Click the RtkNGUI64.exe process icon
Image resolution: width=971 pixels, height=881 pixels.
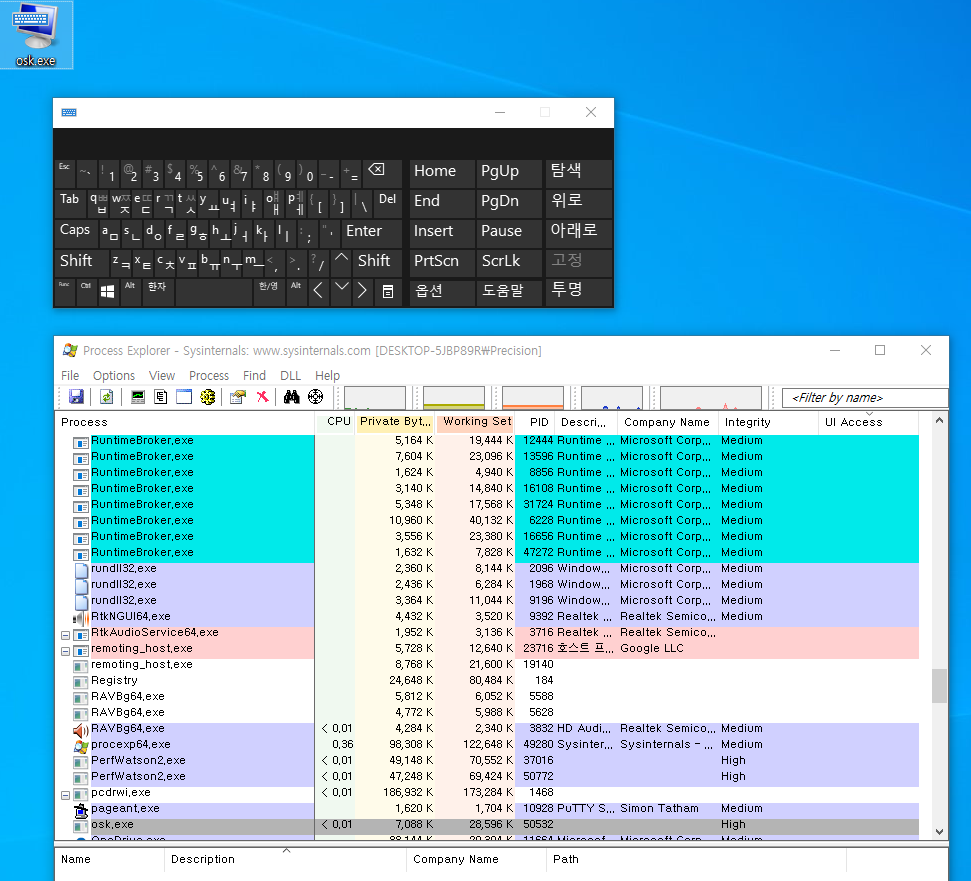81,617
